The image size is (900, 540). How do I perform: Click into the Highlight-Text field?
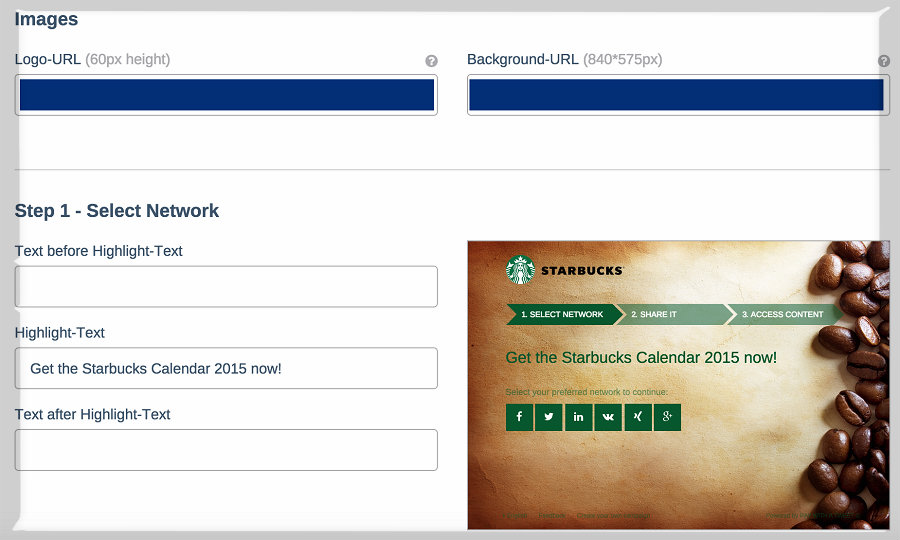(x=226, y=368)
